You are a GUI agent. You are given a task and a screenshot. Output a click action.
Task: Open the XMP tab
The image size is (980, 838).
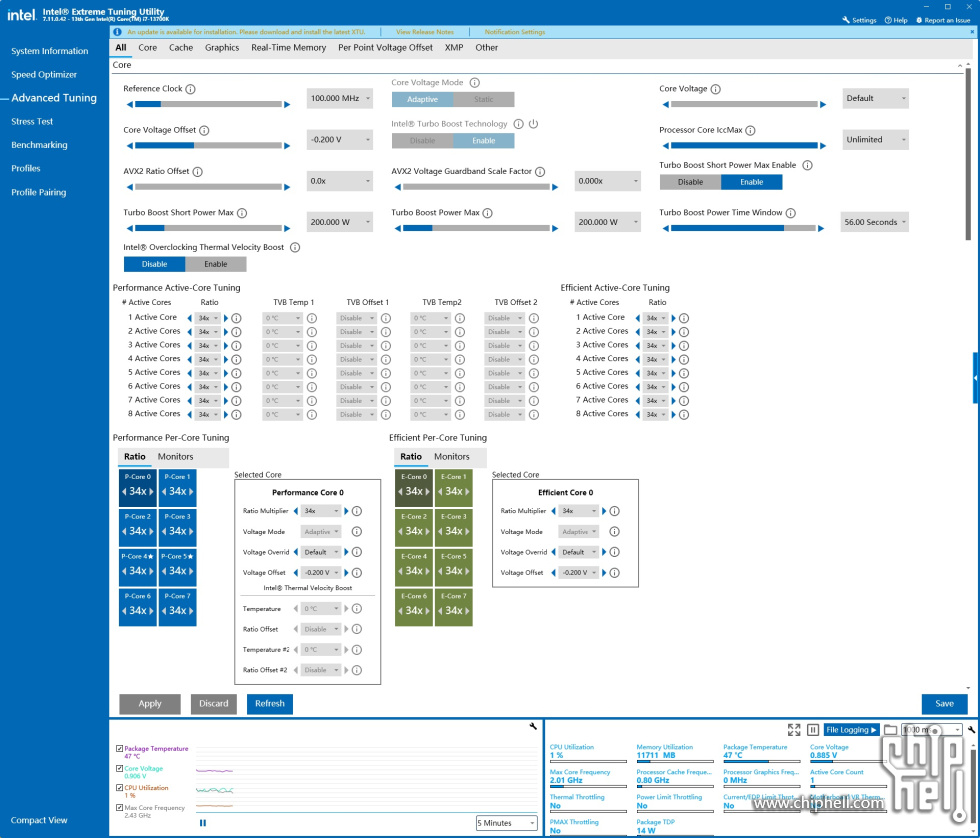454,47
